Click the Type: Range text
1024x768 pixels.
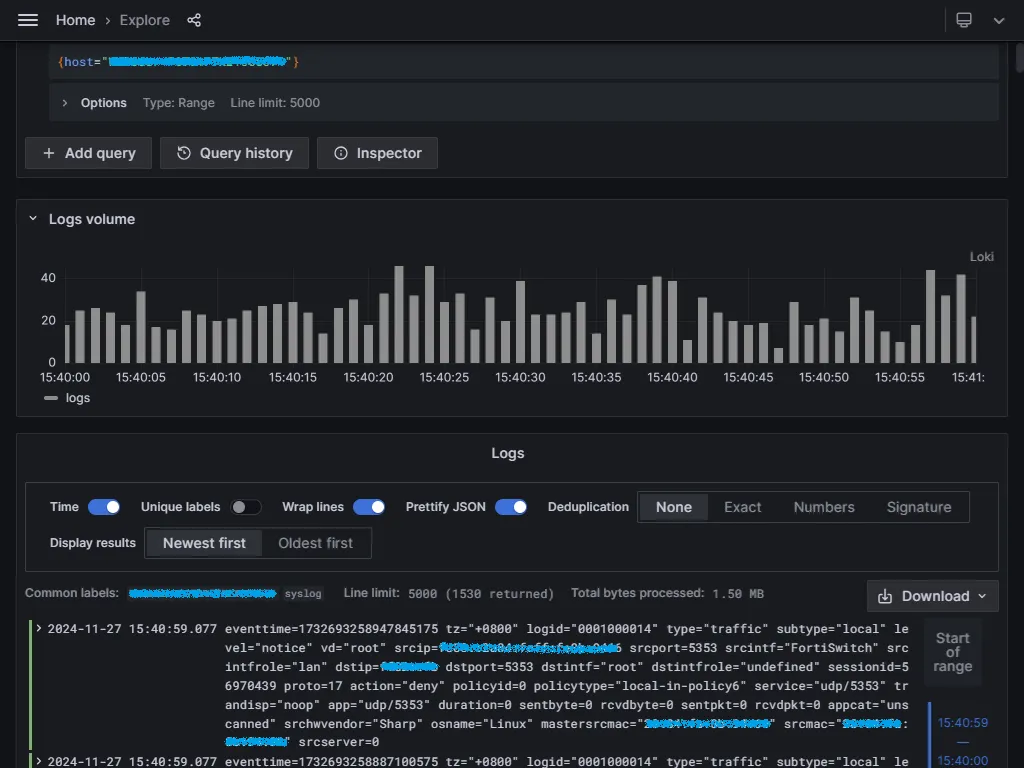[x=178, y=103]
